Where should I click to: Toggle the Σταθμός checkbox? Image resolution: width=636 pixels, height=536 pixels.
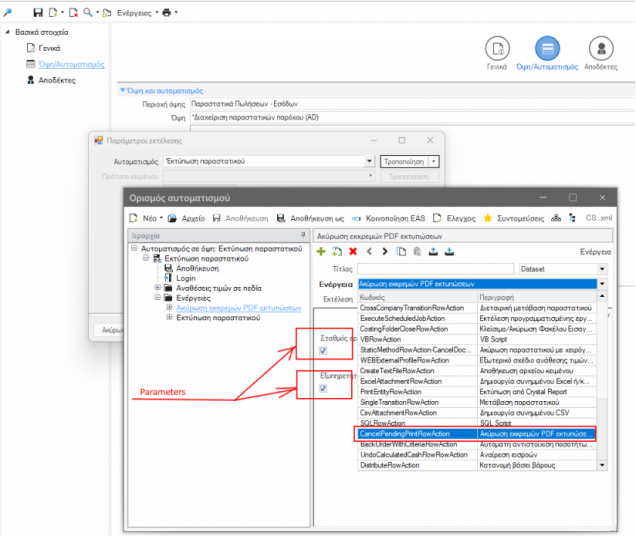(x=323, y=351)
